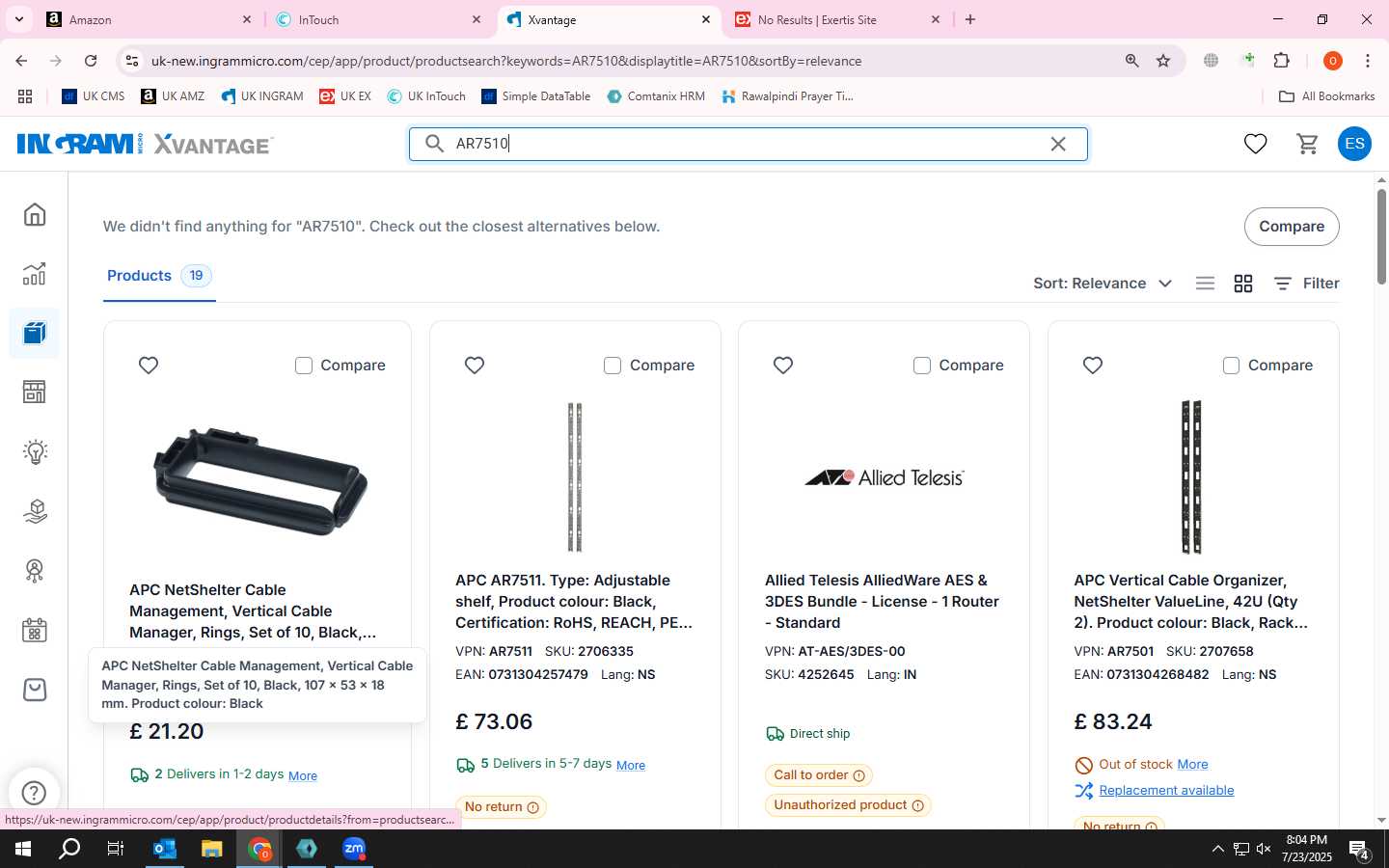Show hidden system tray icons

(1217, 849)
